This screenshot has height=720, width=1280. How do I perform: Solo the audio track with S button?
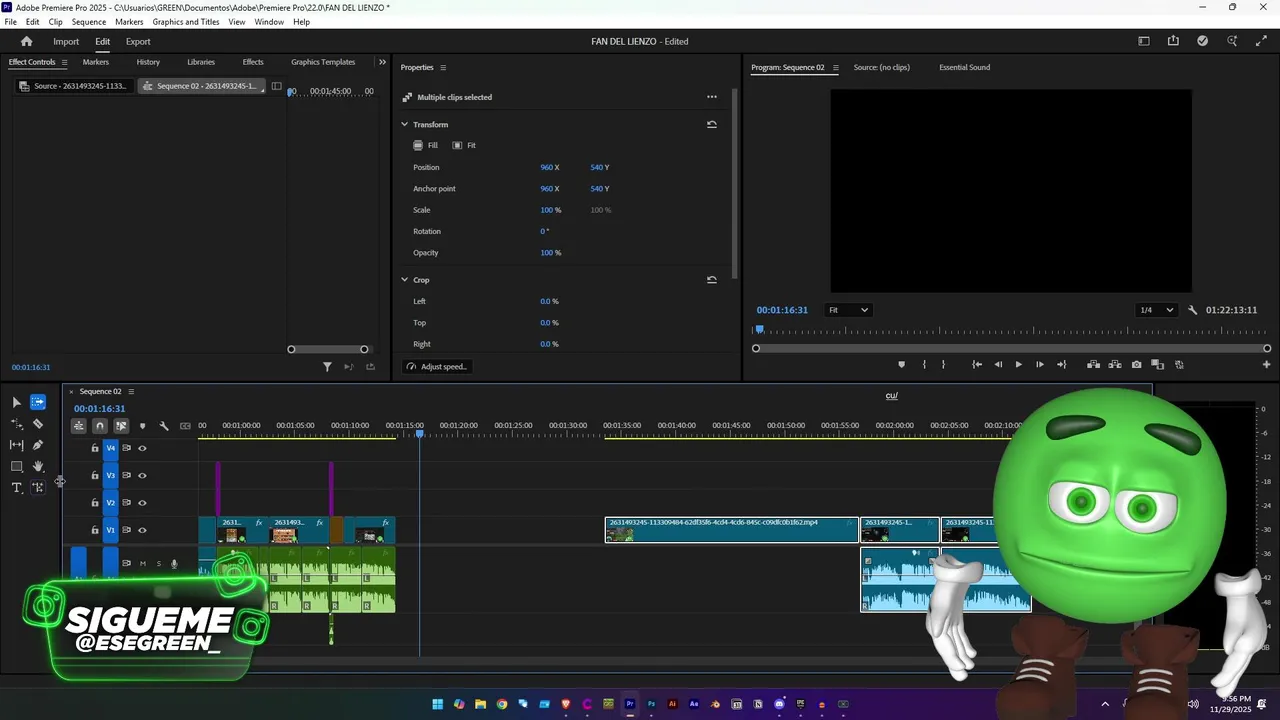pyautogui.click(x=158, y=564)
